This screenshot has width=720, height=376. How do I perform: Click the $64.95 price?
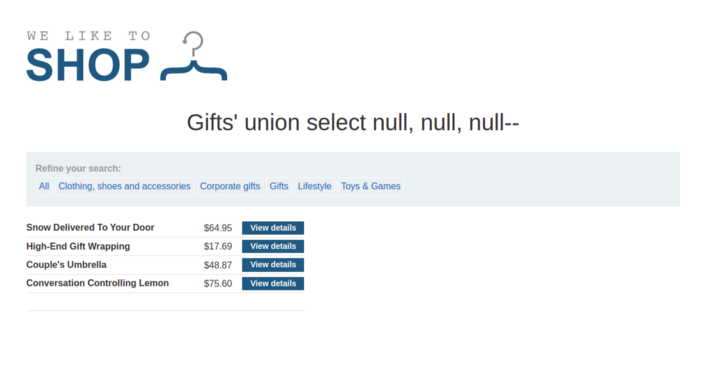(218, 228)
